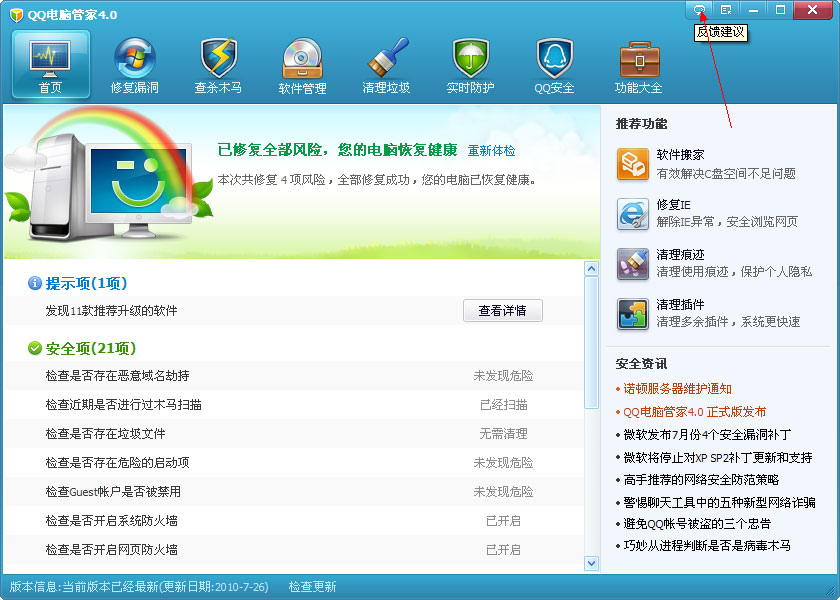Select row 检查是否存在恶意域名劫持

[295, 376]
